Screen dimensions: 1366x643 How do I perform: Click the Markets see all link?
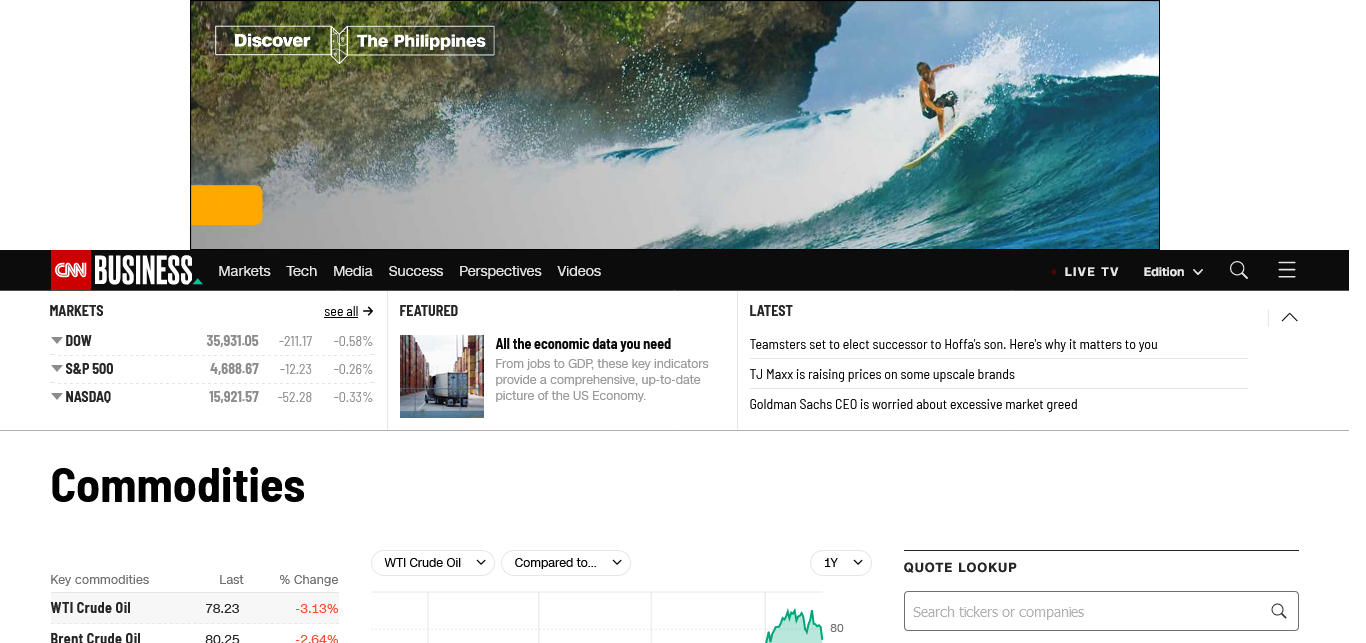[x=348, y=311]
